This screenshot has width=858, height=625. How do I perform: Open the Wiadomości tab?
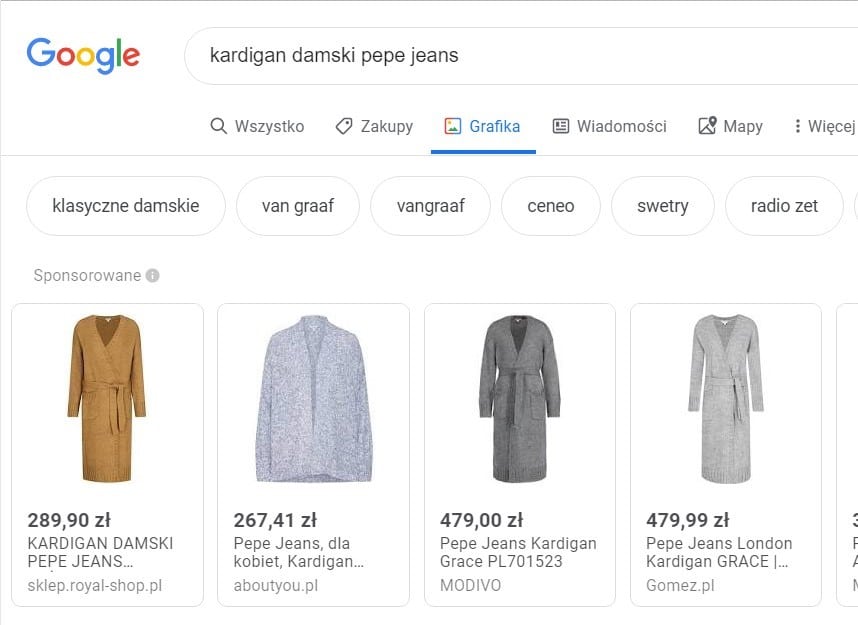pos(609,126)
